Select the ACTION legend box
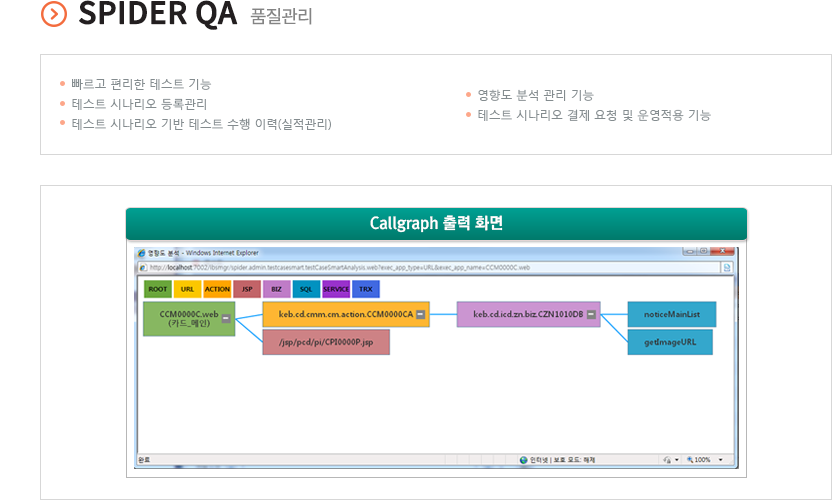Screen dimensions: 832x500 click(x=217, y=289)
